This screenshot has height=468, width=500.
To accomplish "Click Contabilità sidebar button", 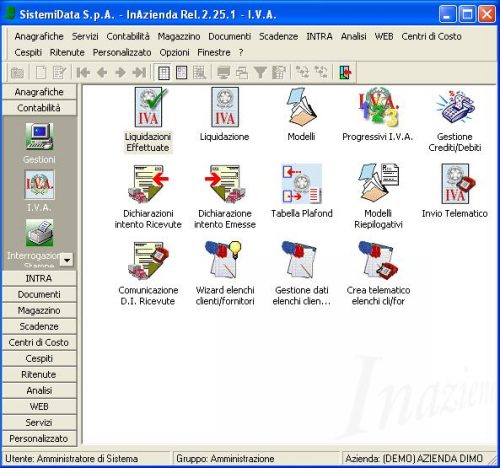I will tap(39, 108).
